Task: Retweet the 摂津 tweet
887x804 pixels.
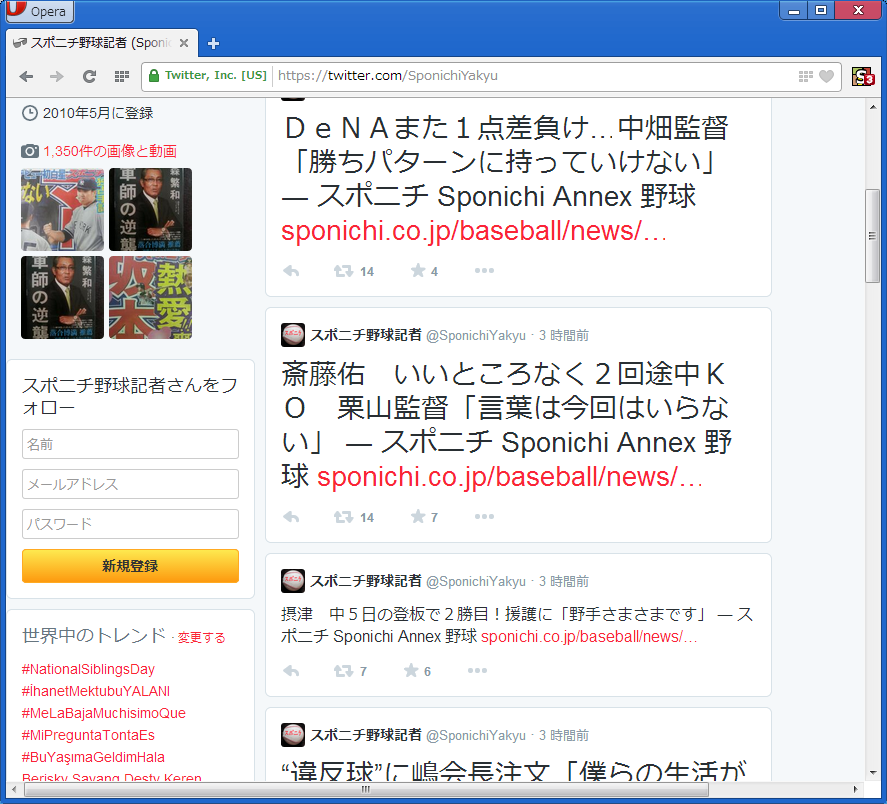Action: [x=343, y=671]
